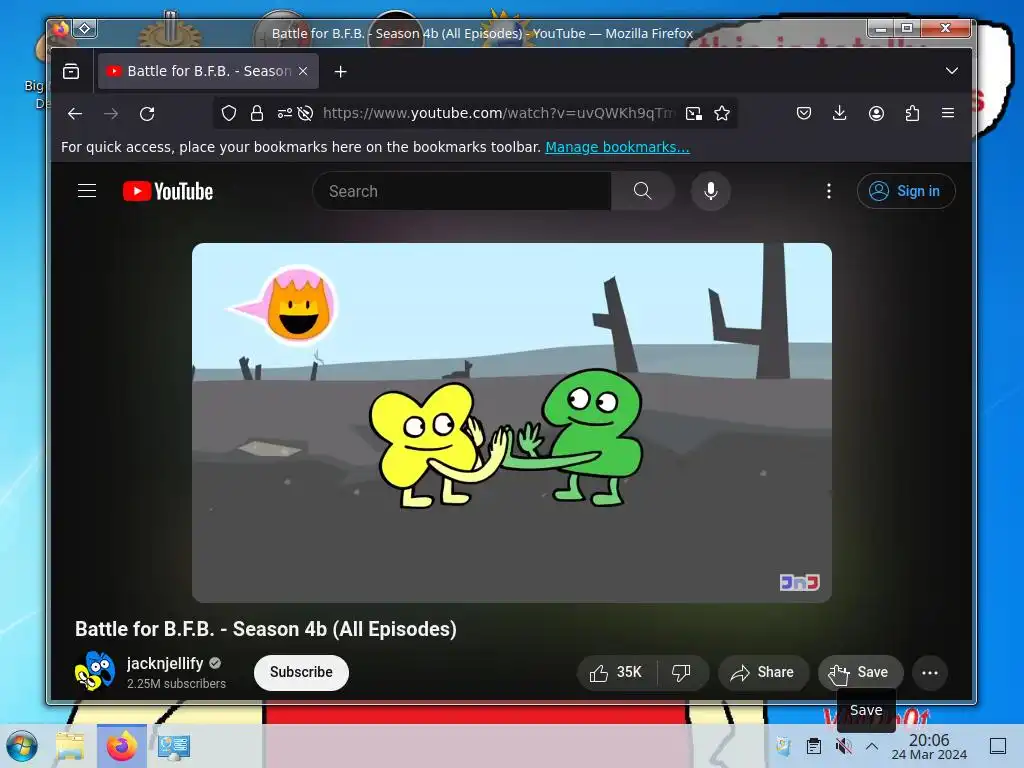Save page to Pocket
The image size is (1024, 768).
[x=804, y=114]
